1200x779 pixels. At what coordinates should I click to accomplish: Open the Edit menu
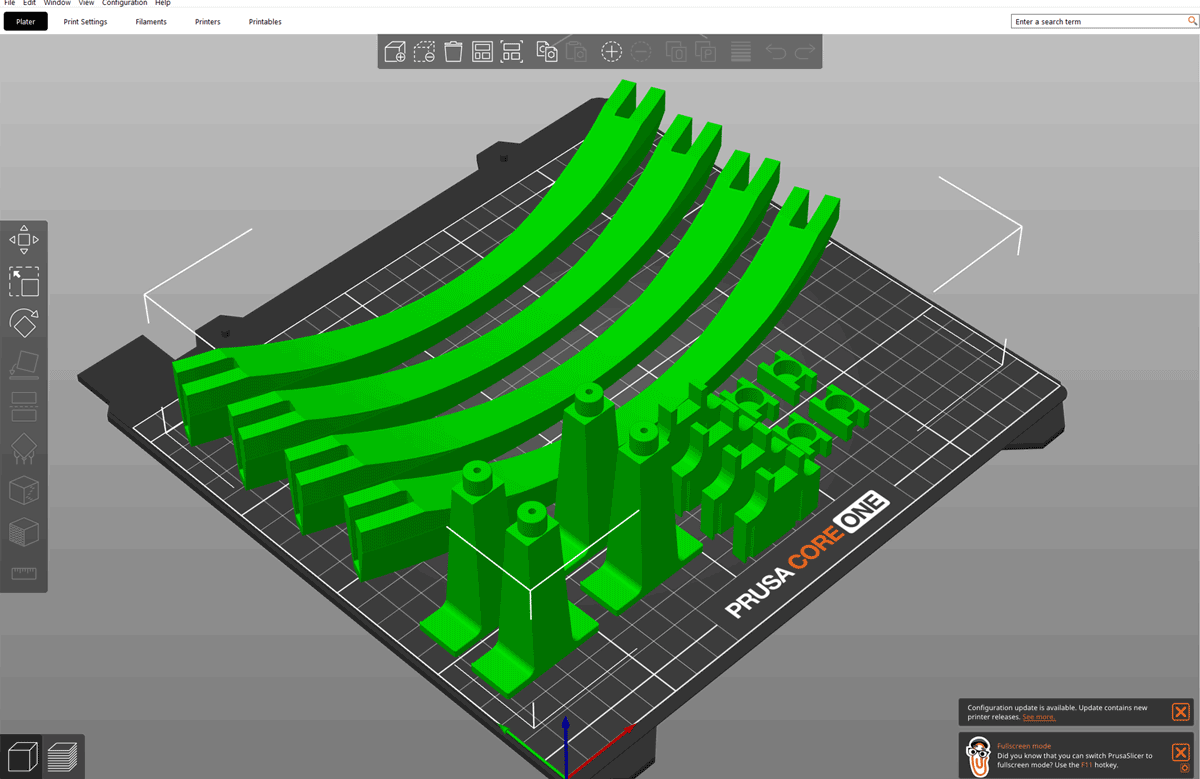[30, 4]
